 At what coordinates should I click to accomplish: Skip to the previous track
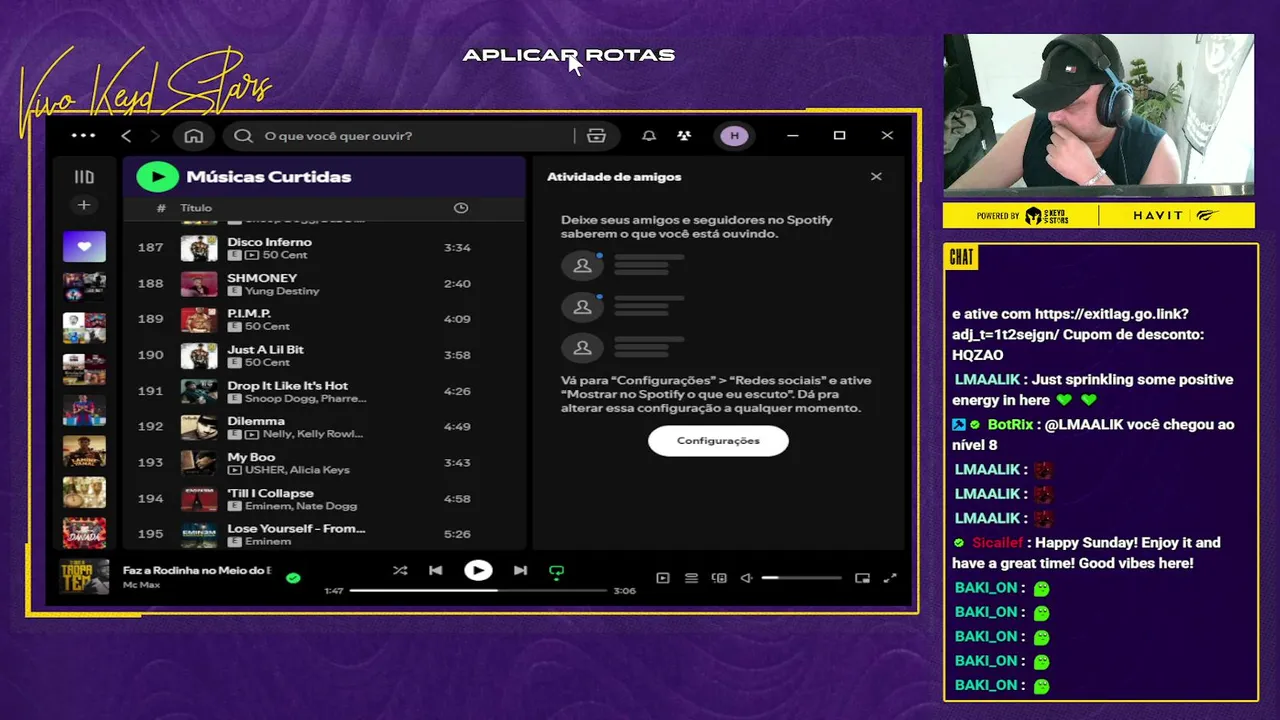point(436,571)
